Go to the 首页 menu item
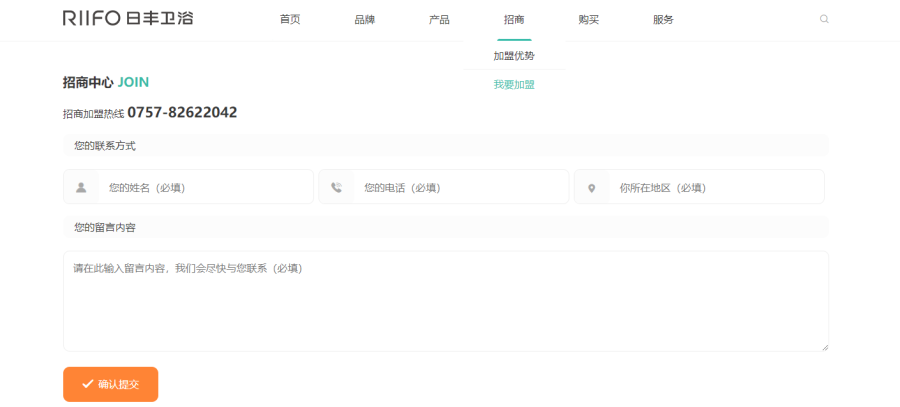The height and width of the screenshot is (407, 900). [290, 20]
